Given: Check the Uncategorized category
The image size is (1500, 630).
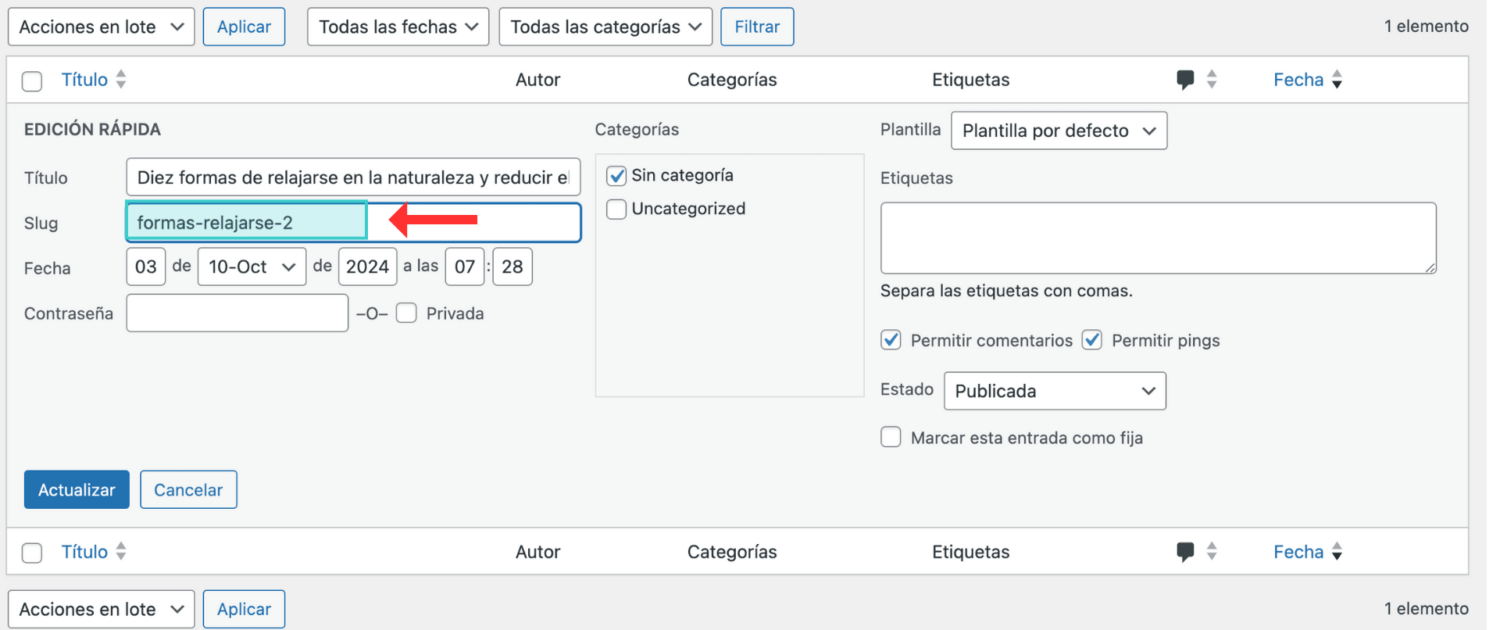Looking at the screenshot, I should (x=616, y=208).
